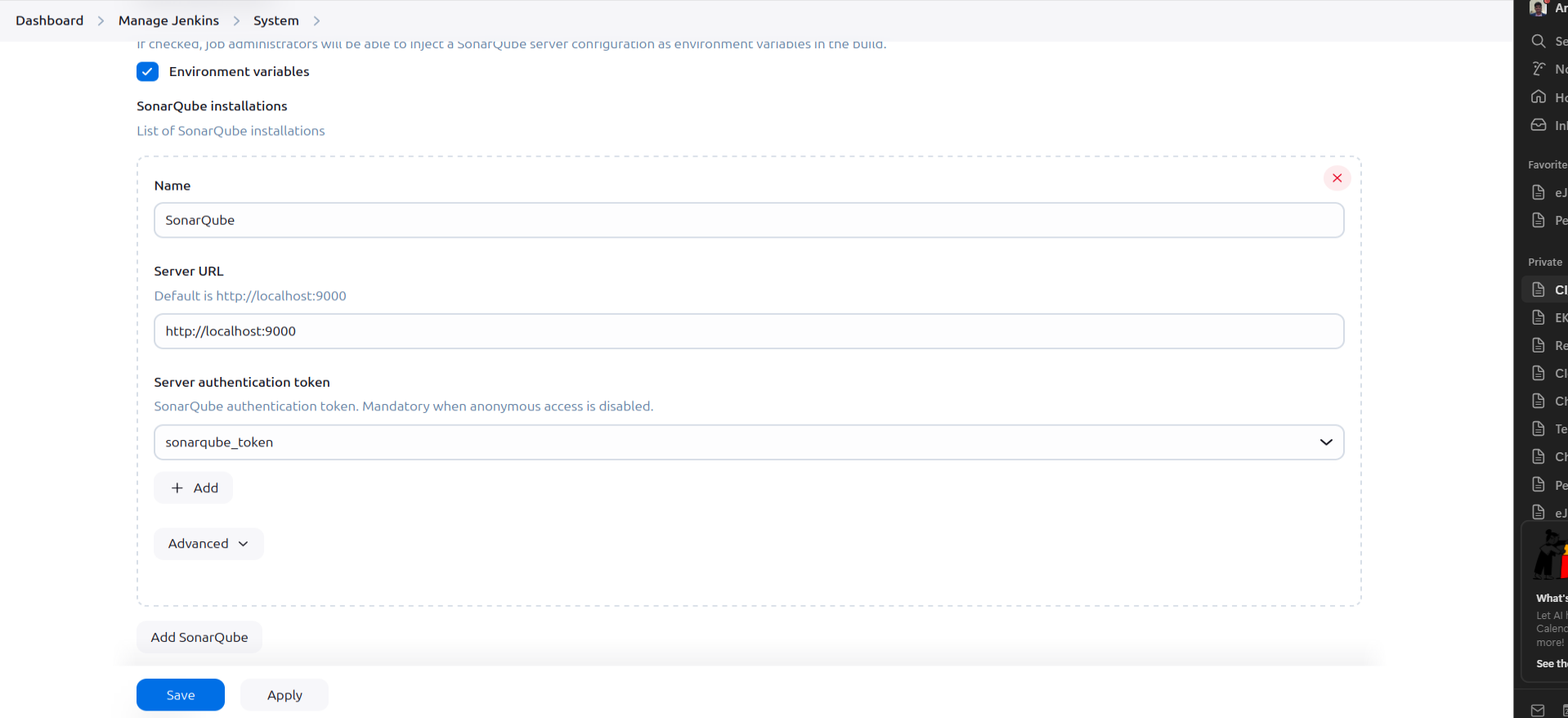Click the 'Private' section header in Notion
The width and height of the screenshot is (1568, 718).
1545,263
